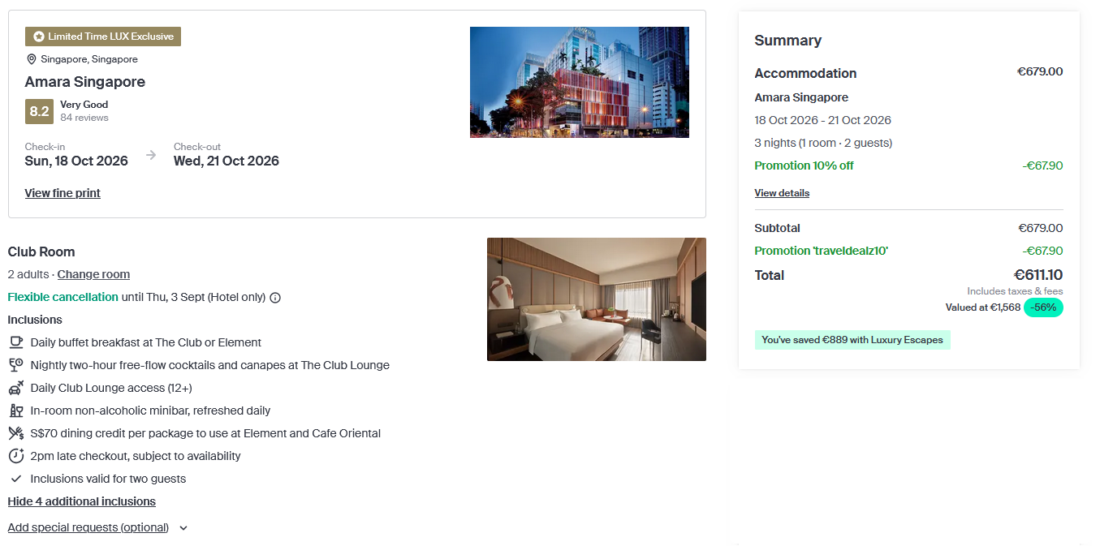Click the Amara Singapore hotel exterior photo
Image resolution: width=1100 pixels, height=546 pixels.
tap(579, 82)
